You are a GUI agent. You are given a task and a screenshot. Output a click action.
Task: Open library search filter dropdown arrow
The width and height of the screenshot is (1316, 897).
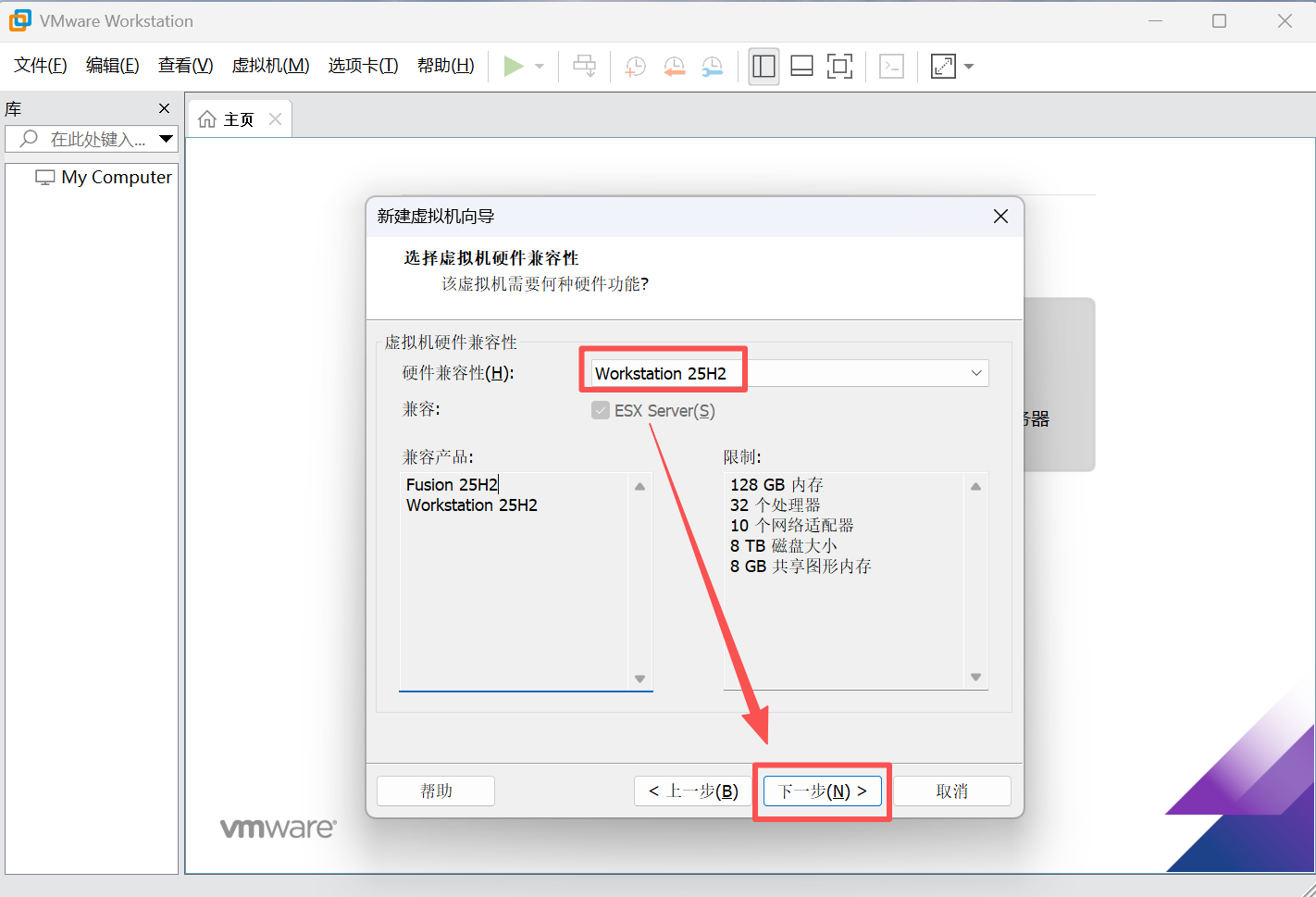coord(167,139)
